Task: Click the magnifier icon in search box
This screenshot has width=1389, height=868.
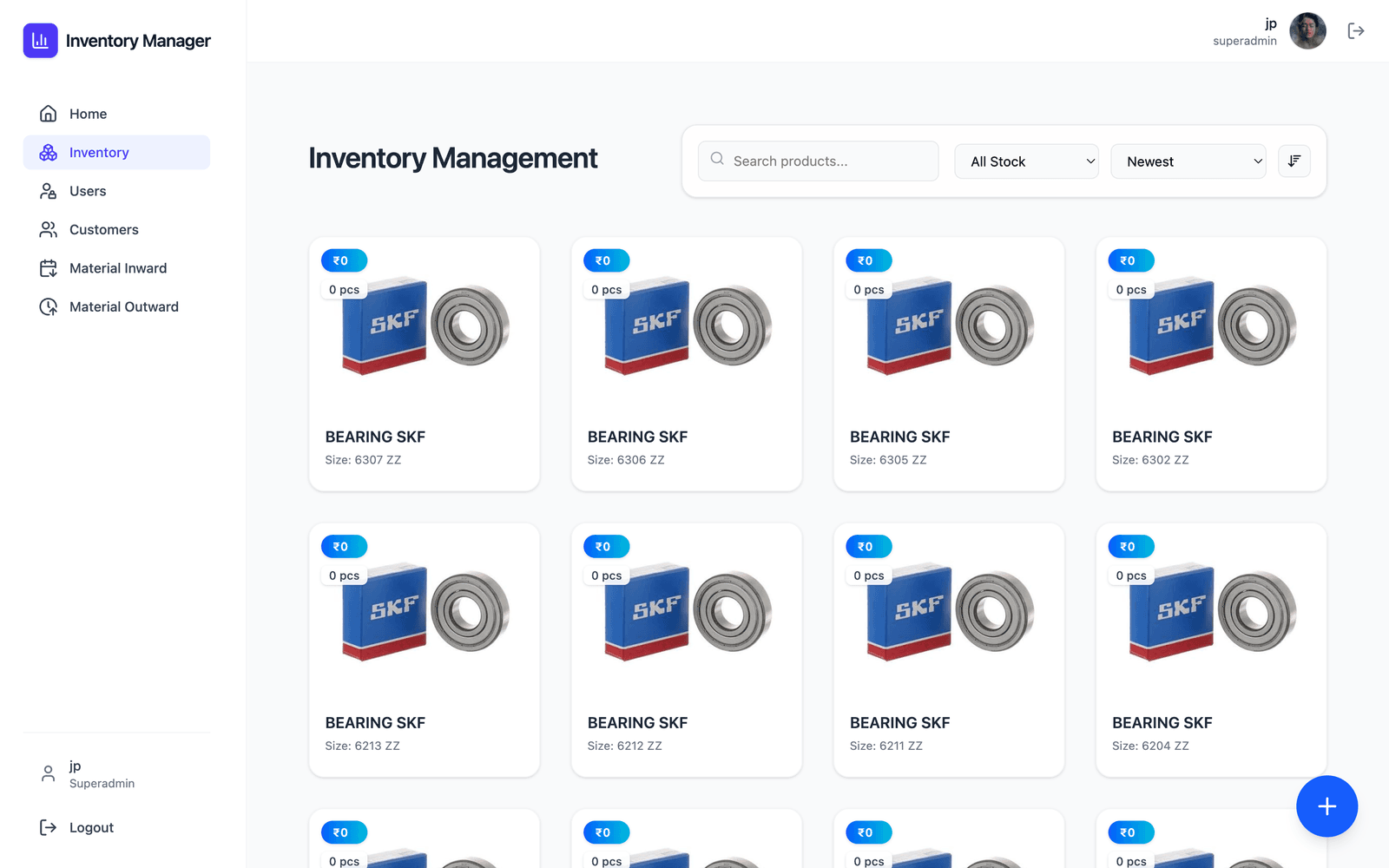Action: coord(717,159)
